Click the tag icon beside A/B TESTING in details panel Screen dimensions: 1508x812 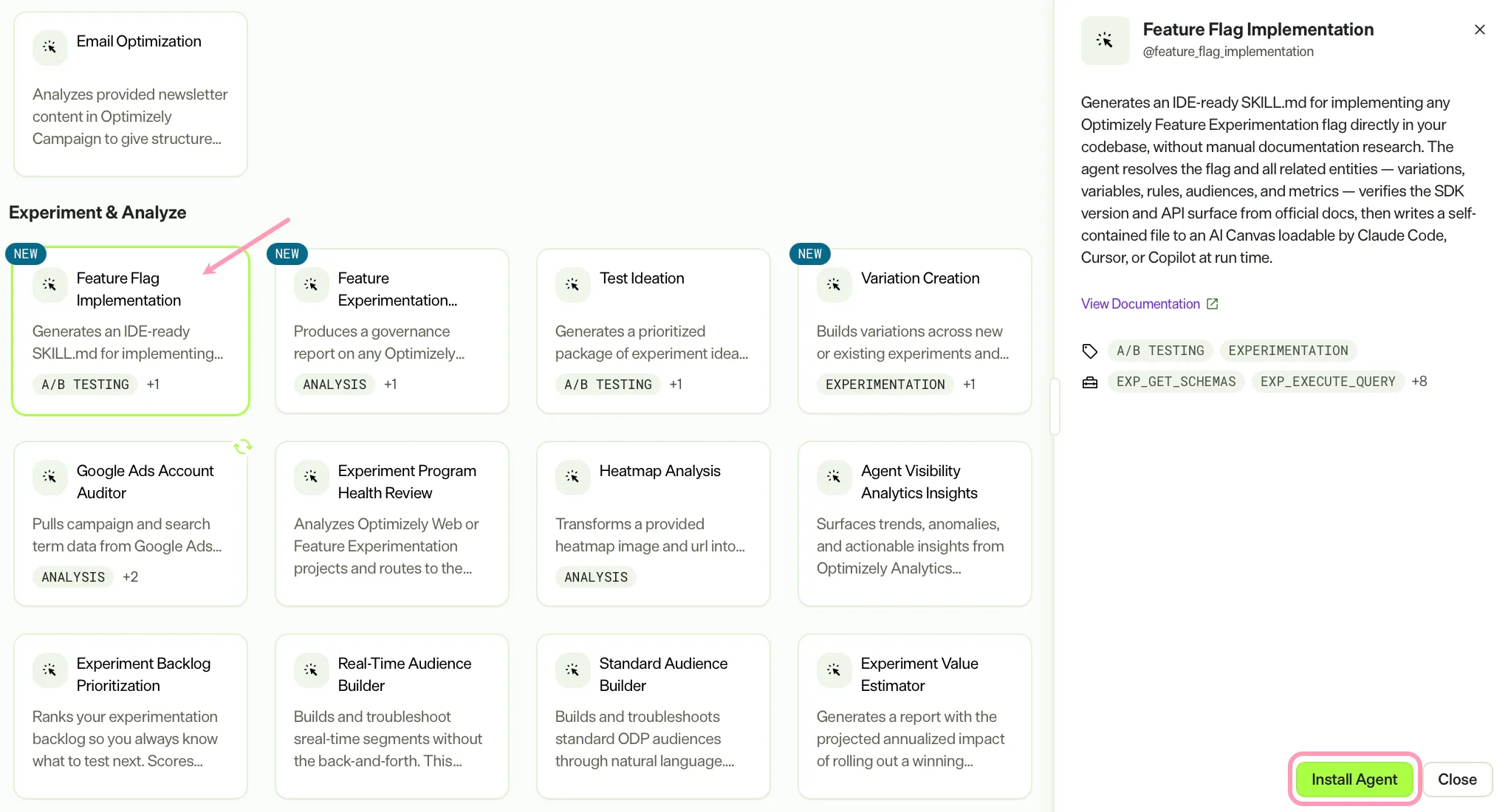[x=1089, y=351]
